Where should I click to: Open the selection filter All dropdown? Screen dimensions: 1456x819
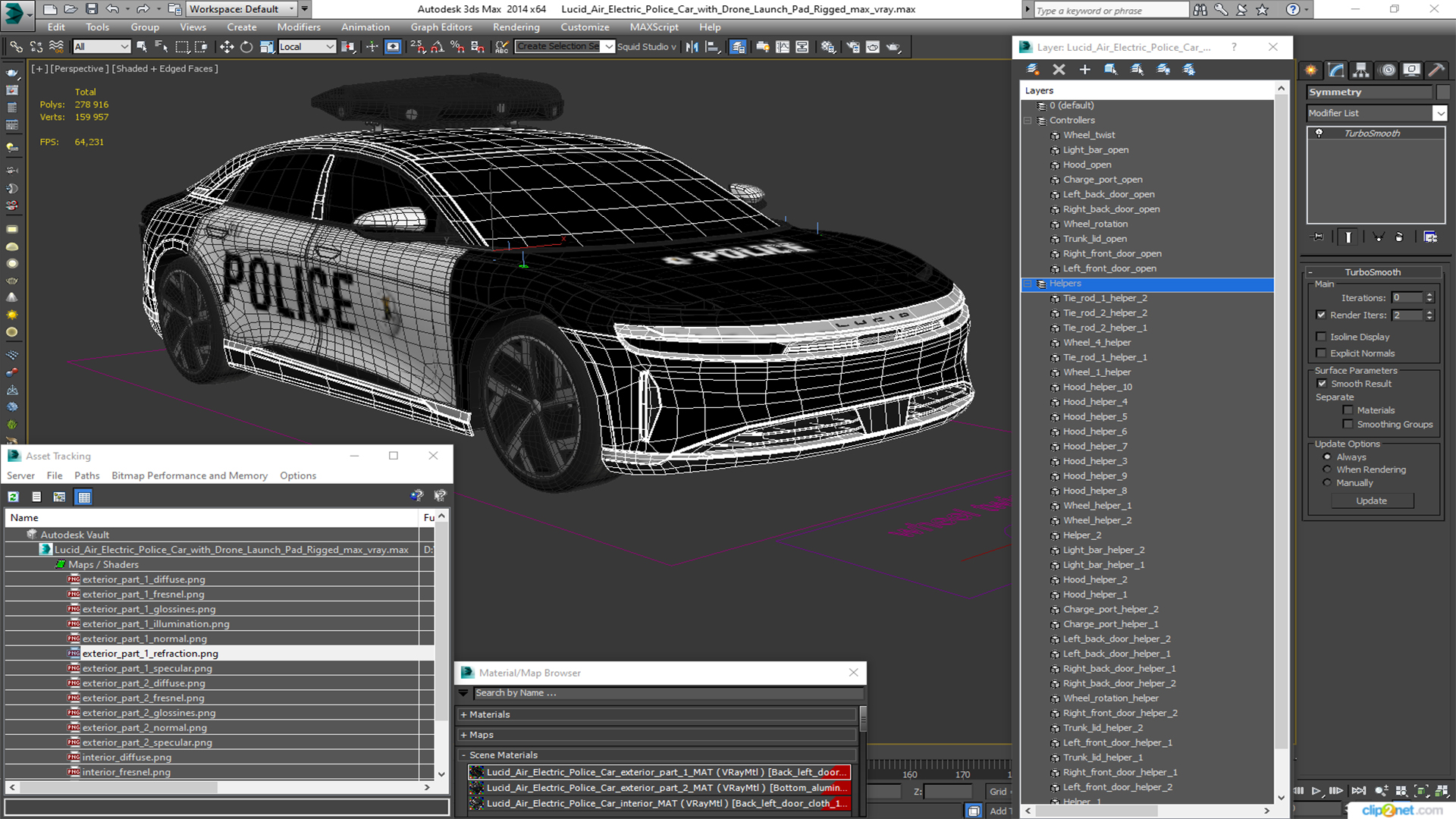coord(102,47)
